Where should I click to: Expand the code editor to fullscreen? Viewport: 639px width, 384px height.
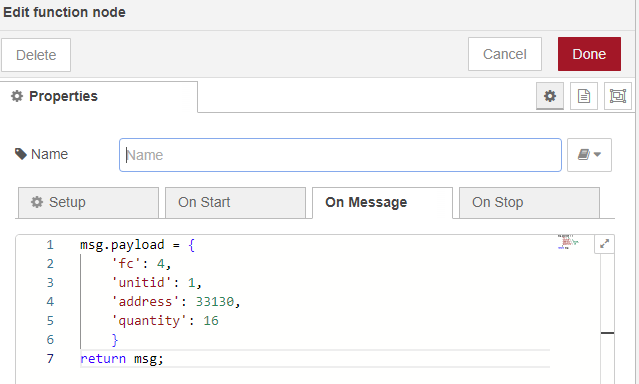pos(604,244)
